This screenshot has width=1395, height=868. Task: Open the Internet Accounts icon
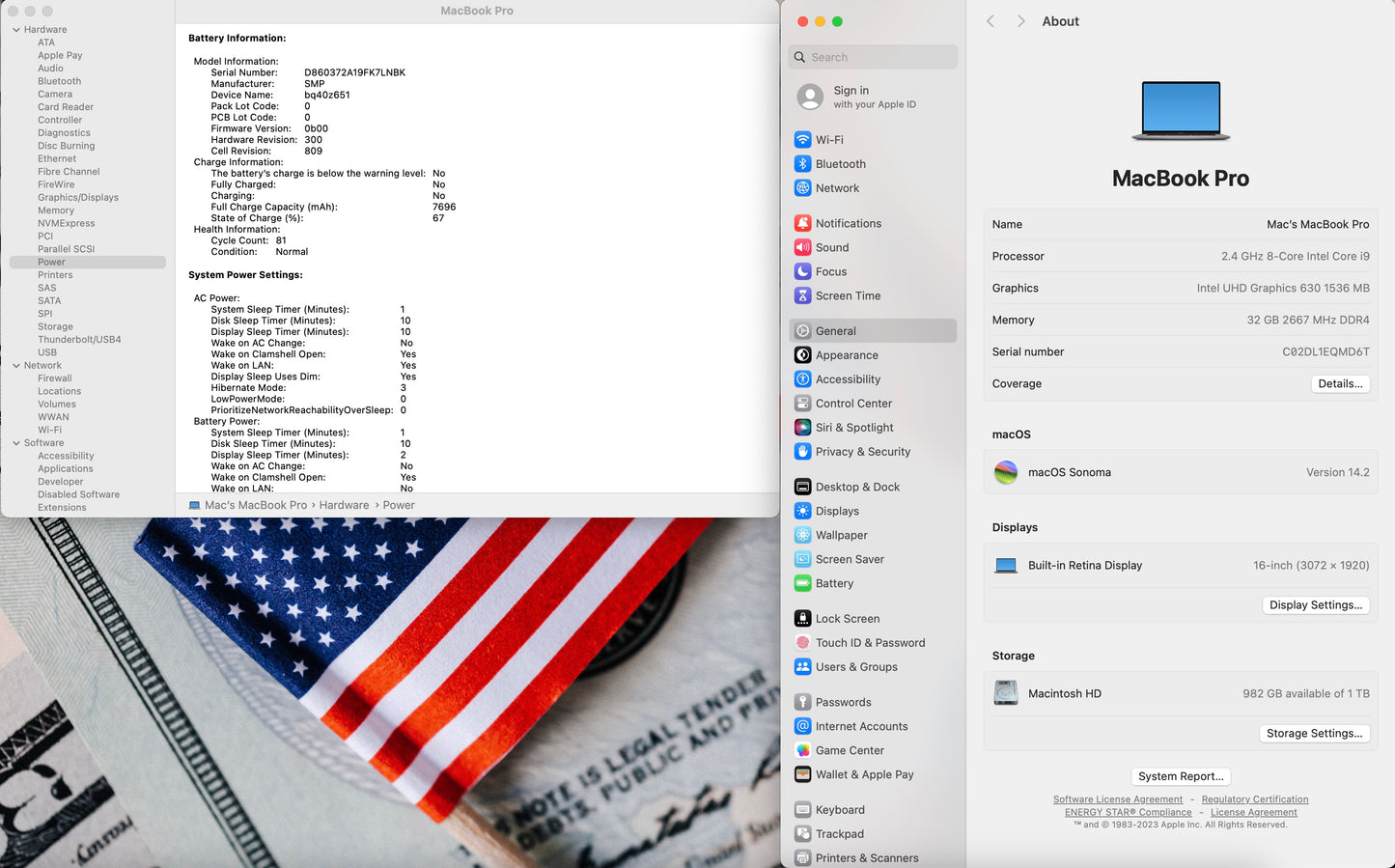(x=802, y=726)
